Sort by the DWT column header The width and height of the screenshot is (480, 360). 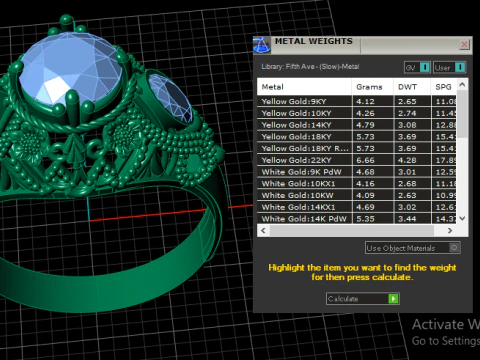[412, 87]
